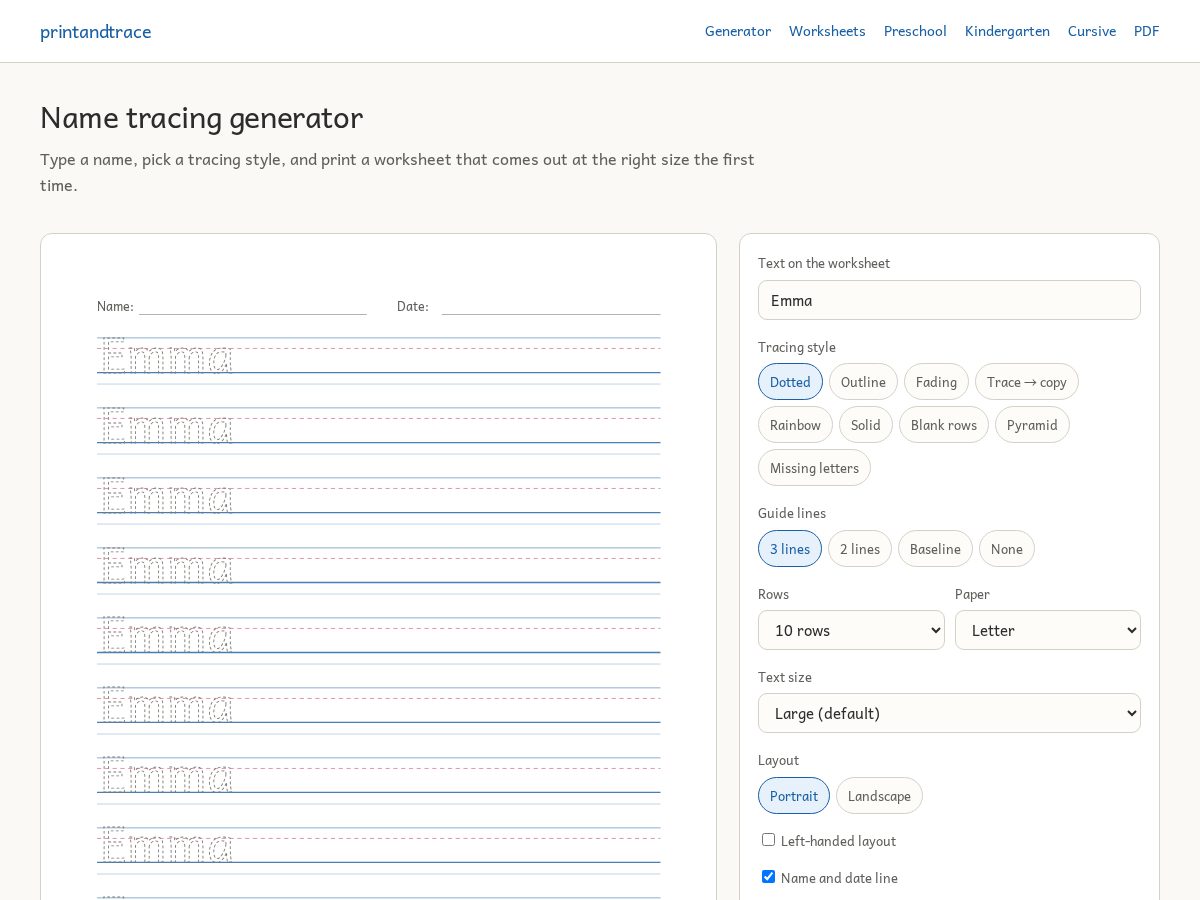1200x900 pixels.
Task: Select the Solid tracing style
Action: coord(866,425)
